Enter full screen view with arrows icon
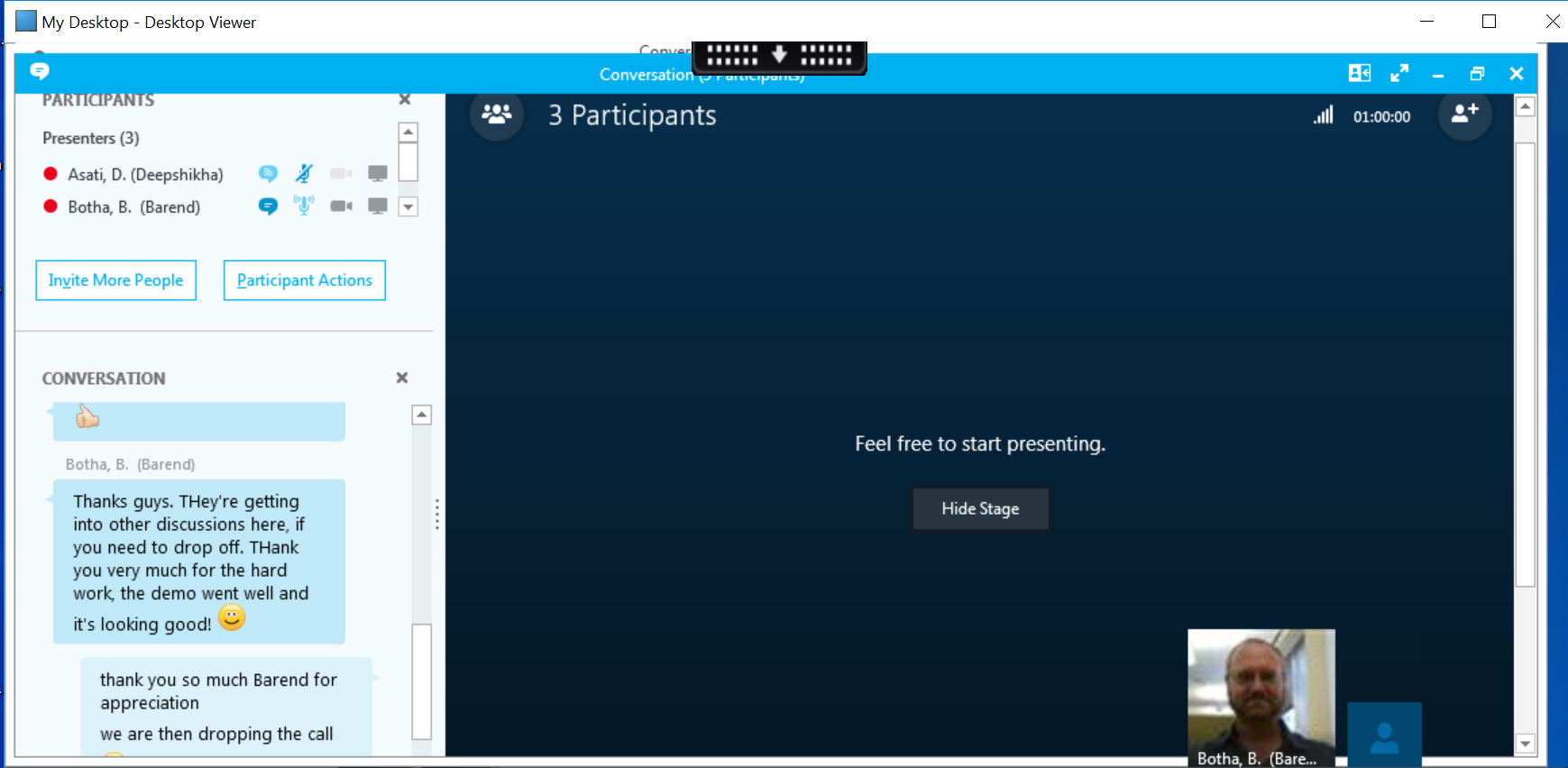Screen dimensions: 1568x768 [x=1398, y=73]
